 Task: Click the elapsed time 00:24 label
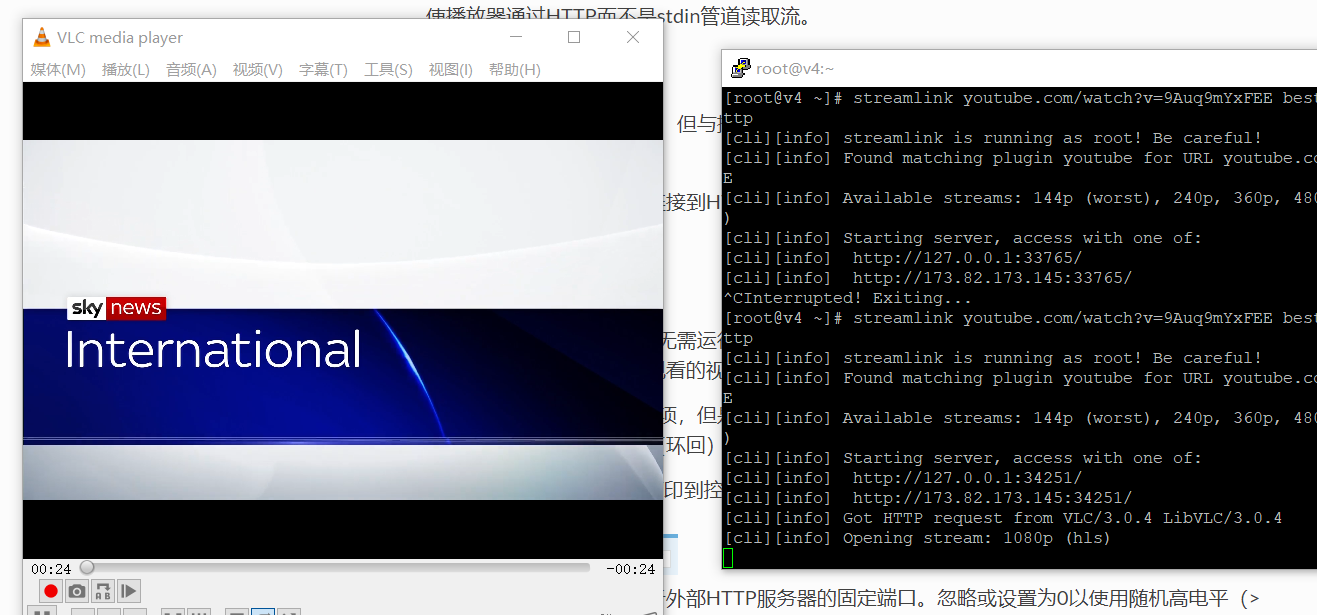pos(51,569)
